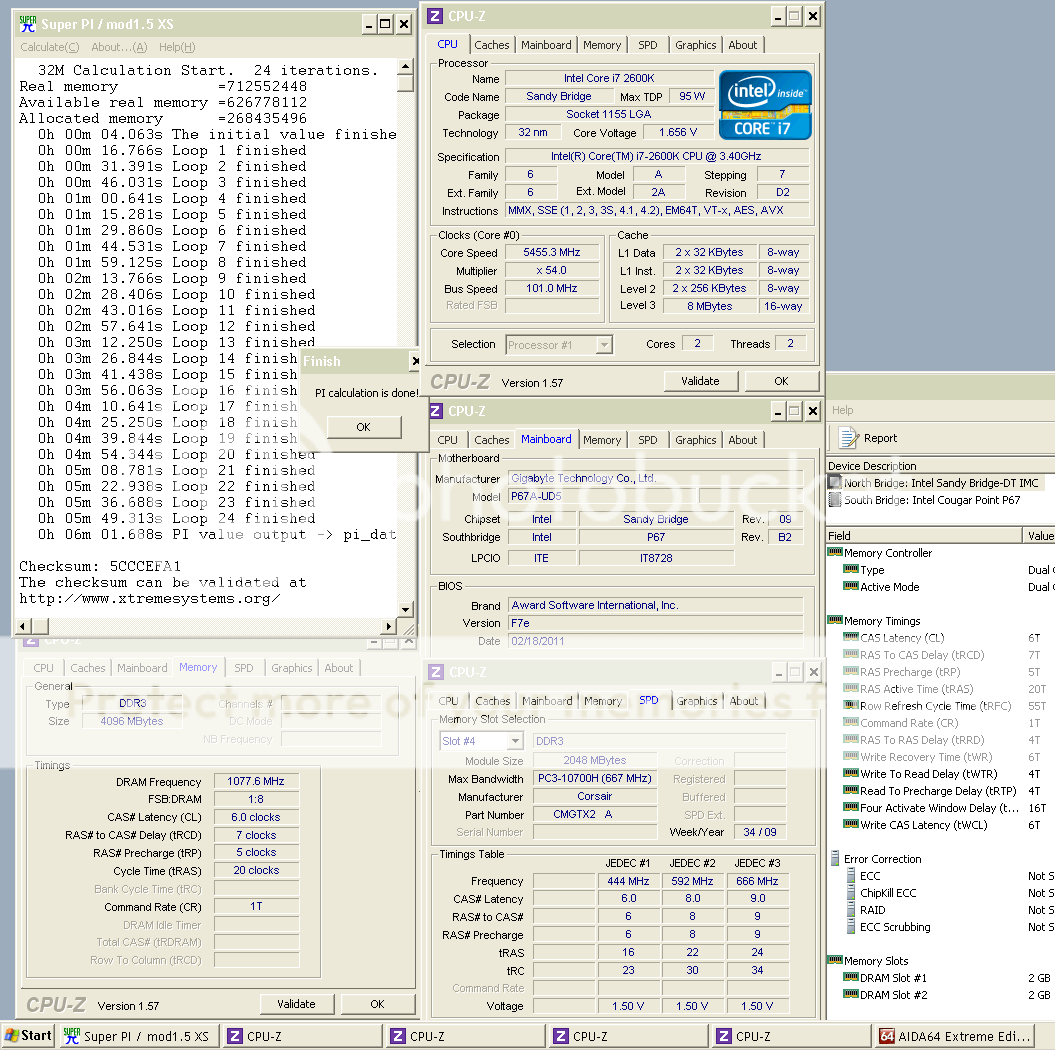The height and width of the screenshot is (1050, 1055).
Task: Switch to the Caches tab in CPU-Z
Action: pos(491,45)
